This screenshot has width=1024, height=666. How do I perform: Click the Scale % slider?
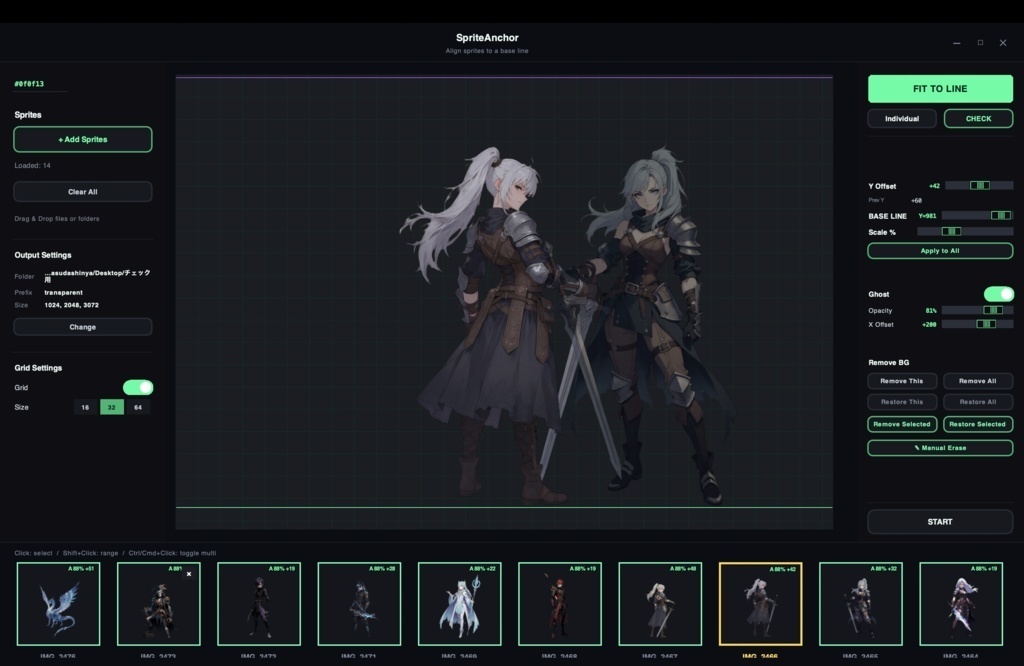pyautogui.click(x=965, y=232)
